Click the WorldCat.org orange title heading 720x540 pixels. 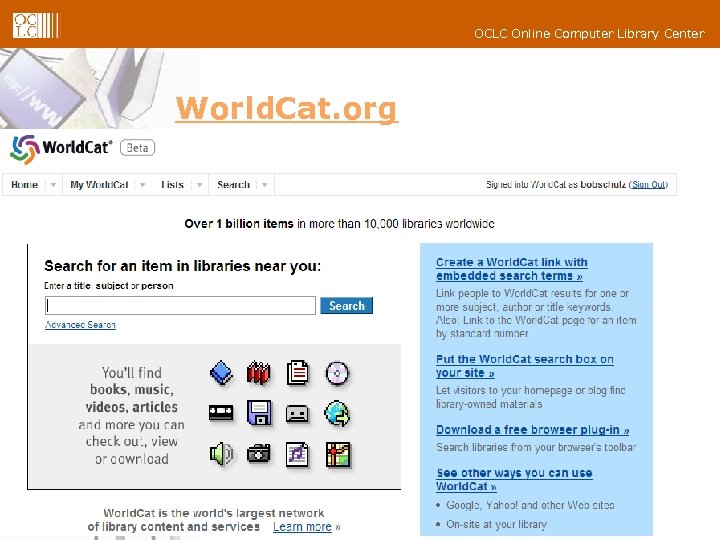pos(287,108)
